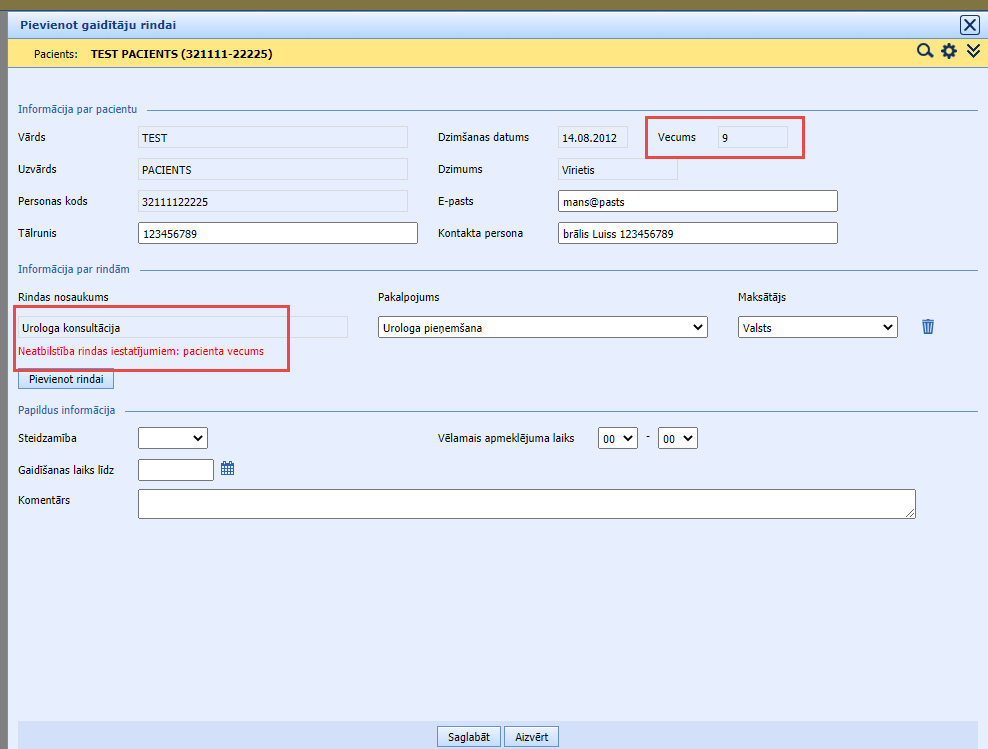This screenshot has height=749, width=988.
Task: Edit the Kontakta persona field
Action: (x=697, y=233)
